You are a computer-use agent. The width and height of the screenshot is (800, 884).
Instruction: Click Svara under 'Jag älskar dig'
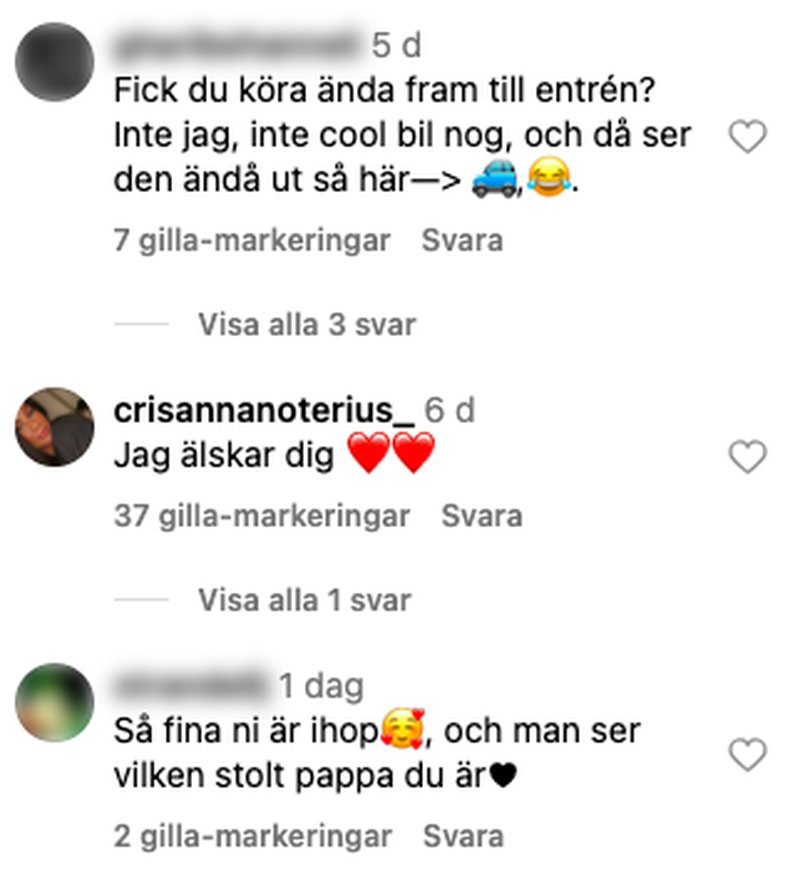point(481,516)
